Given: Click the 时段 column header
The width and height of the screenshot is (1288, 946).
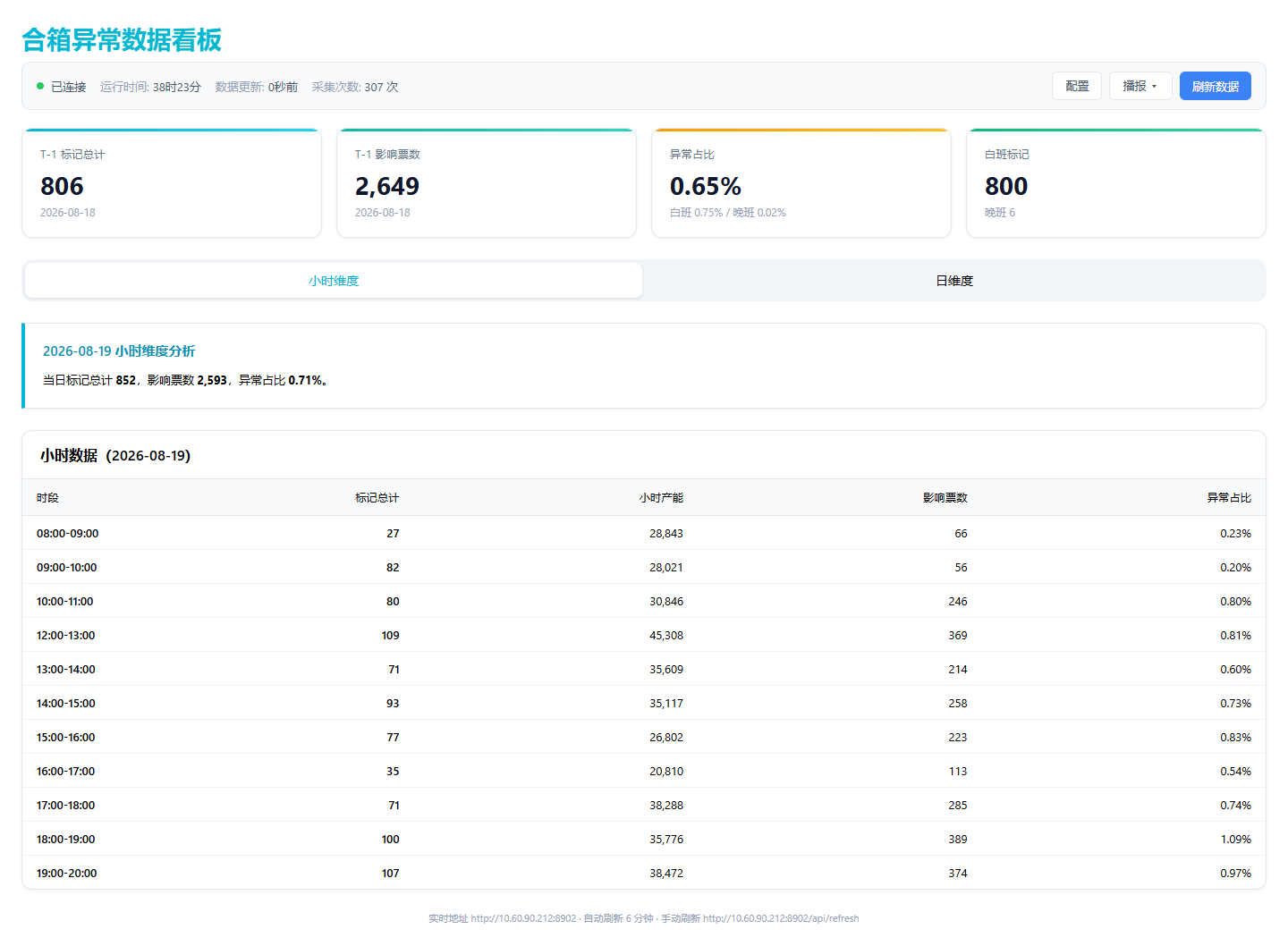Looking at the screenshot, I should tap(47, 498).
